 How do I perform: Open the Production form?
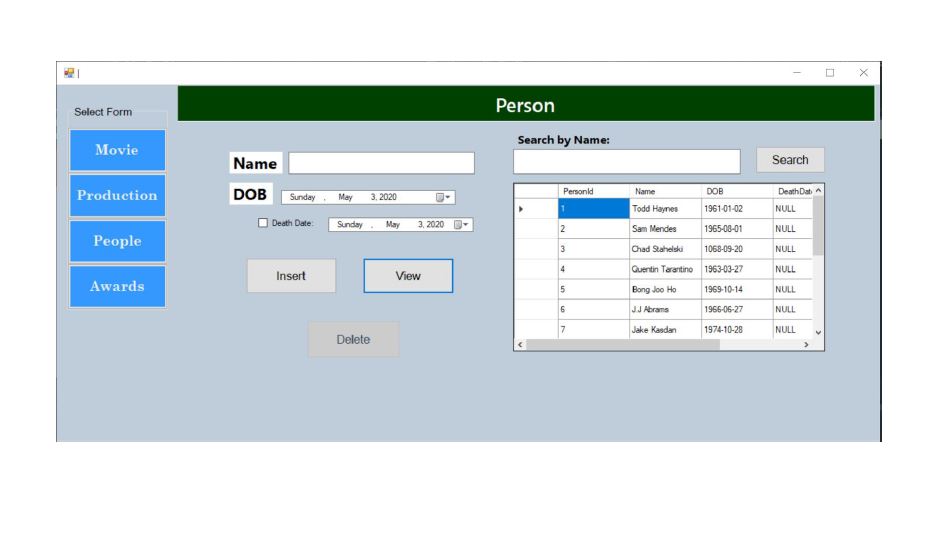tap(117, 195)
